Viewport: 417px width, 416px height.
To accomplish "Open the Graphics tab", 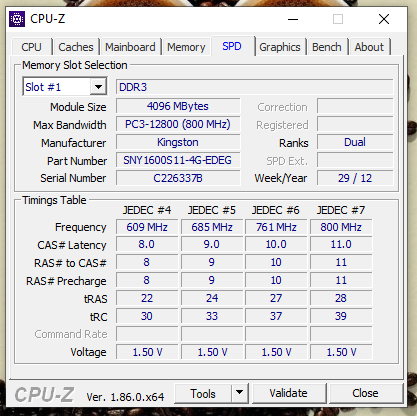I will [x=280, y=47].
